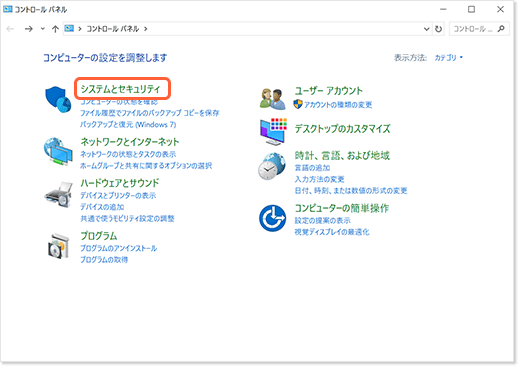The image size is (518, 370).
Task: Open 時計、言語、および地域 category
Action: pos(342,155)
